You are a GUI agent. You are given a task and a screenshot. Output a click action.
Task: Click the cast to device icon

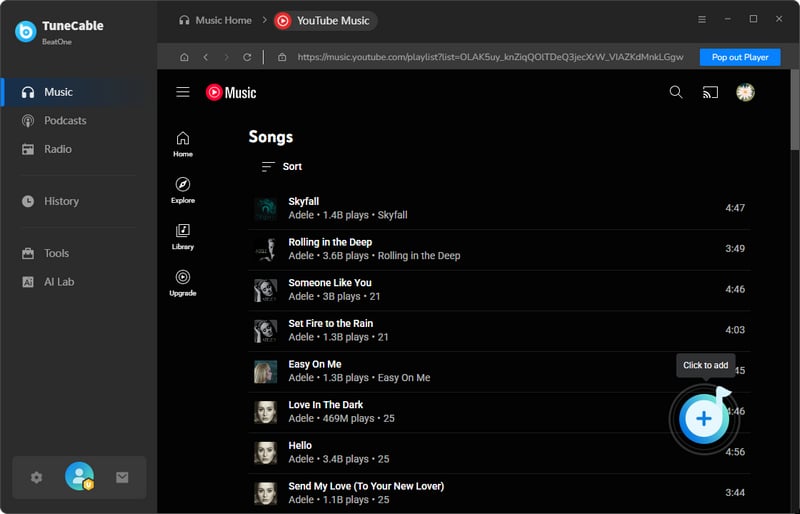(710, 92)
